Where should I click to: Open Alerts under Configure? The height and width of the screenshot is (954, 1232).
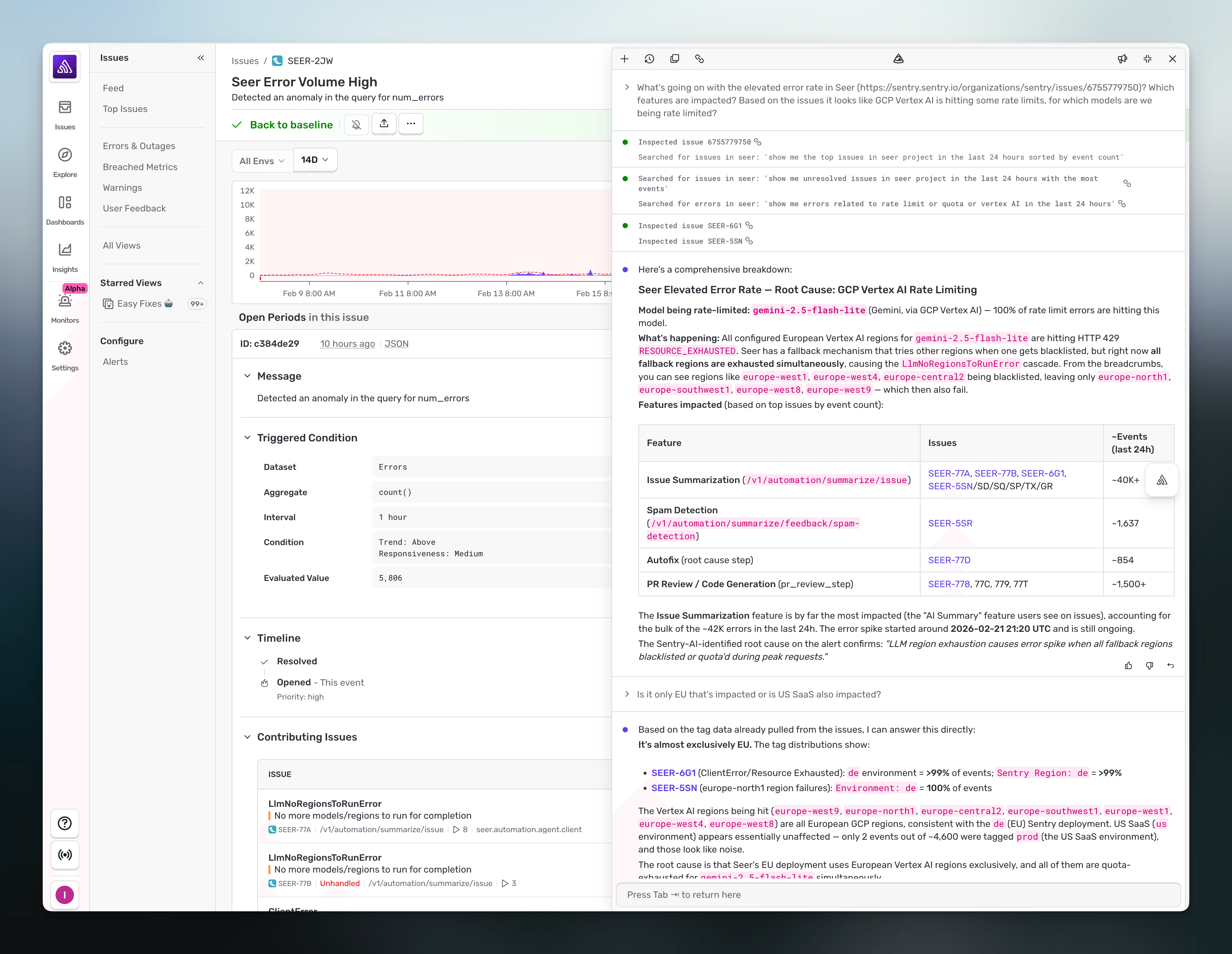(x=115, y=362)
